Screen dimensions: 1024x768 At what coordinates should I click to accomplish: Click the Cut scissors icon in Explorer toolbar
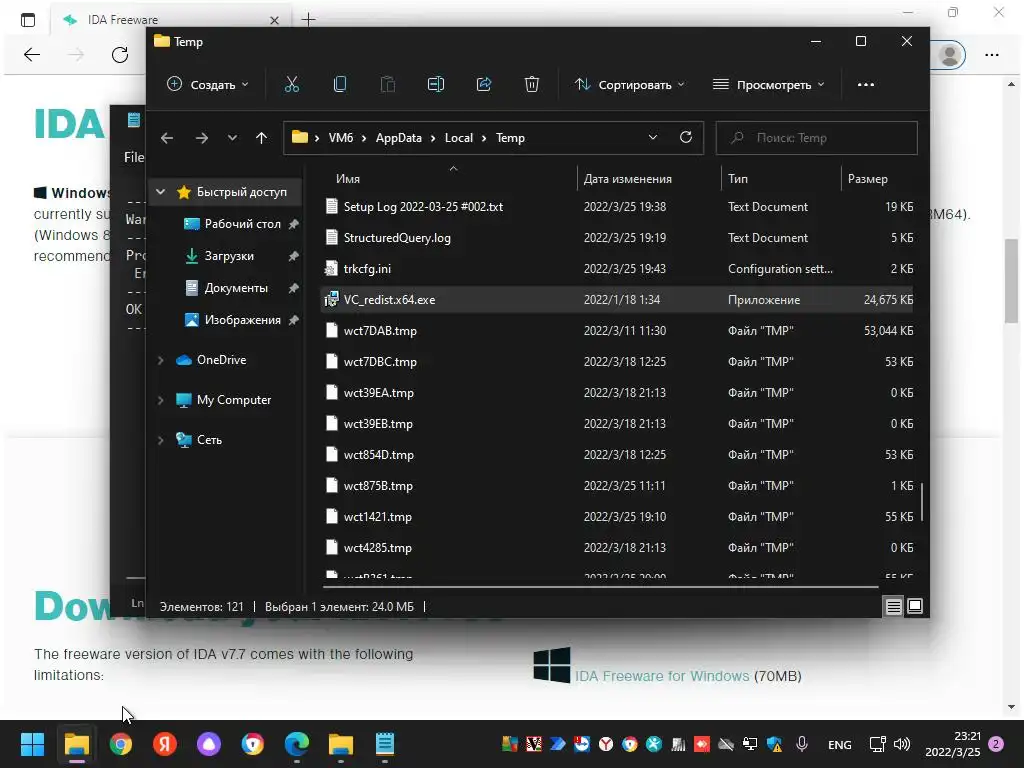(x=291, y=84)
